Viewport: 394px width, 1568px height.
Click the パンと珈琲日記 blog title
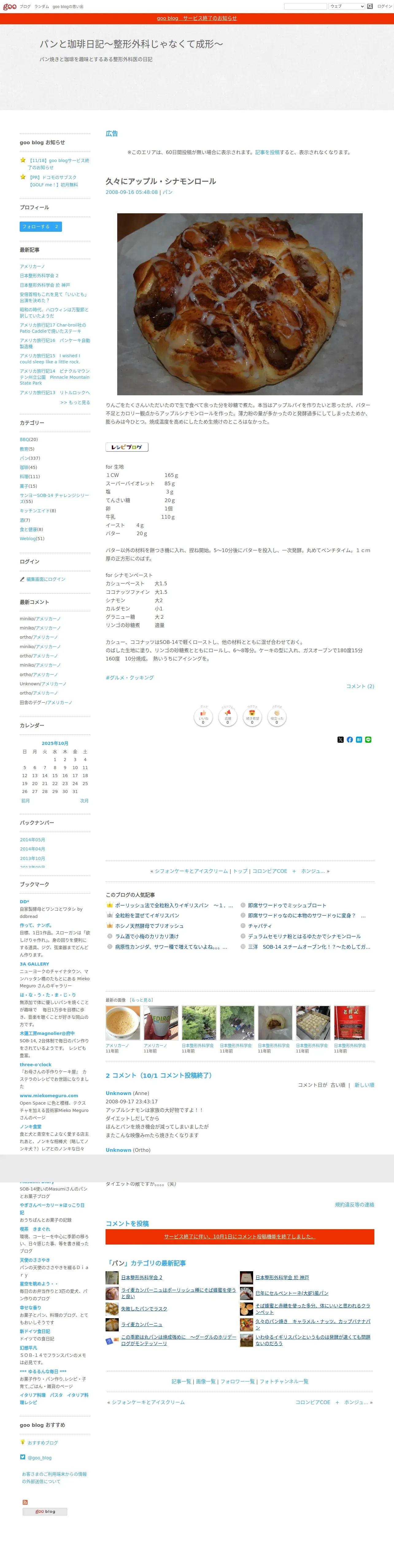(x=132, y=44)
